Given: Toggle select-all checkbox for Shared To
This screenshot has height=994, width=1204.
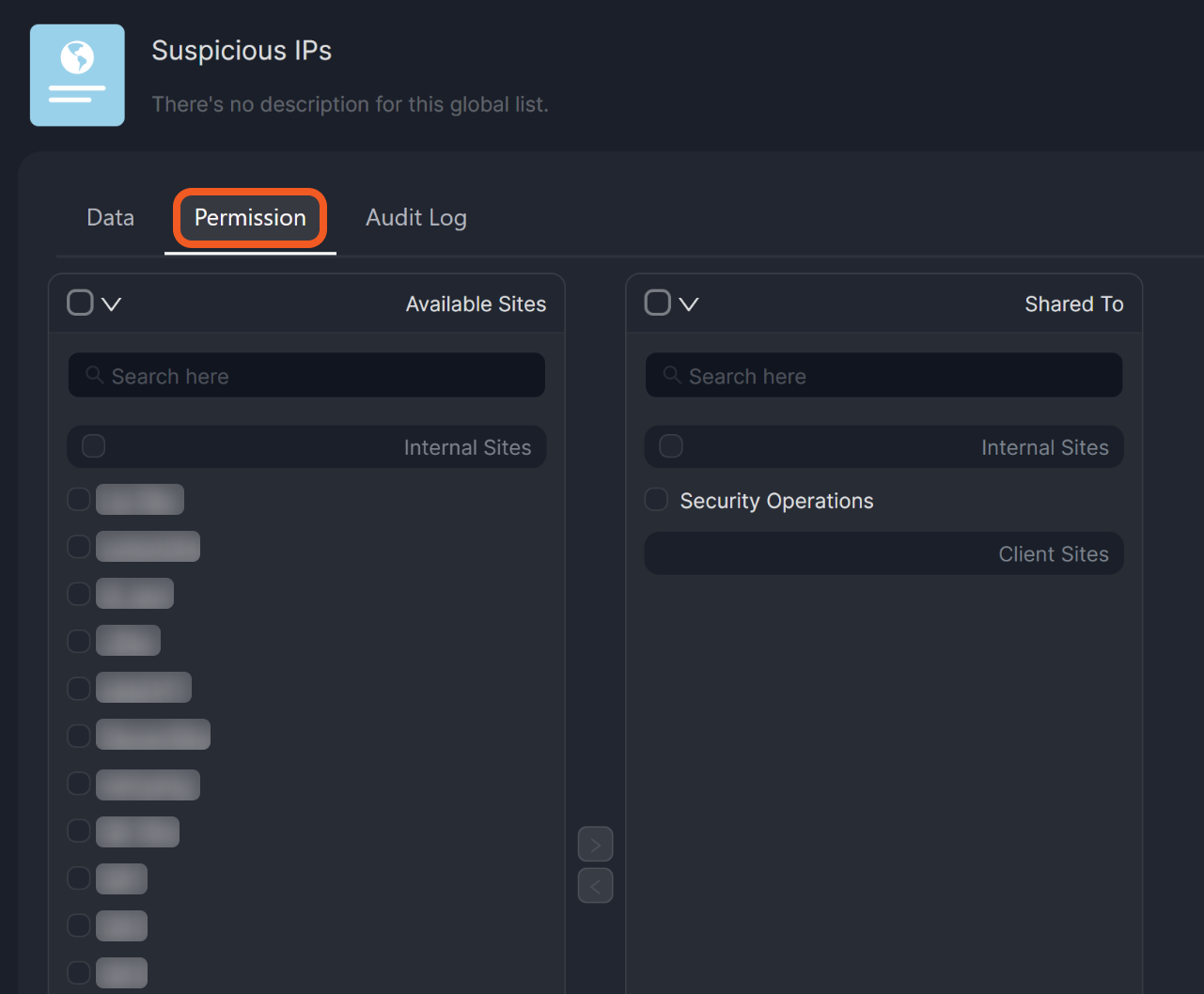Looking at the screenshot, I should 657,303.
